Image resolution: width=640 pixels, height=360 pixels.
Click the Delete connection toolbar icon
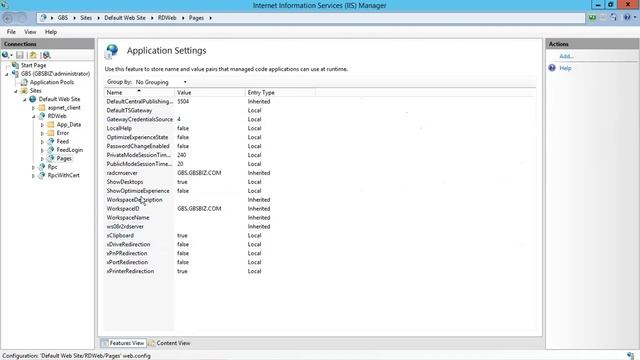(x=46, y=55)
